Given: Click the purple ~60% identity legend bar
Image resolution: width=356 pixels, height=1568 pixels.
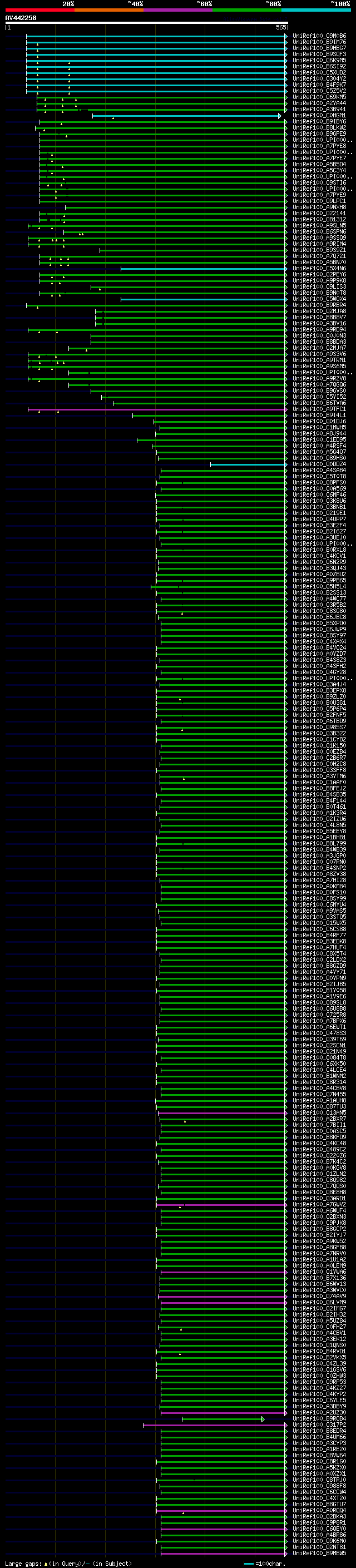Looking at the screenshot, I should pyautogui.click(x=179, y=10).
